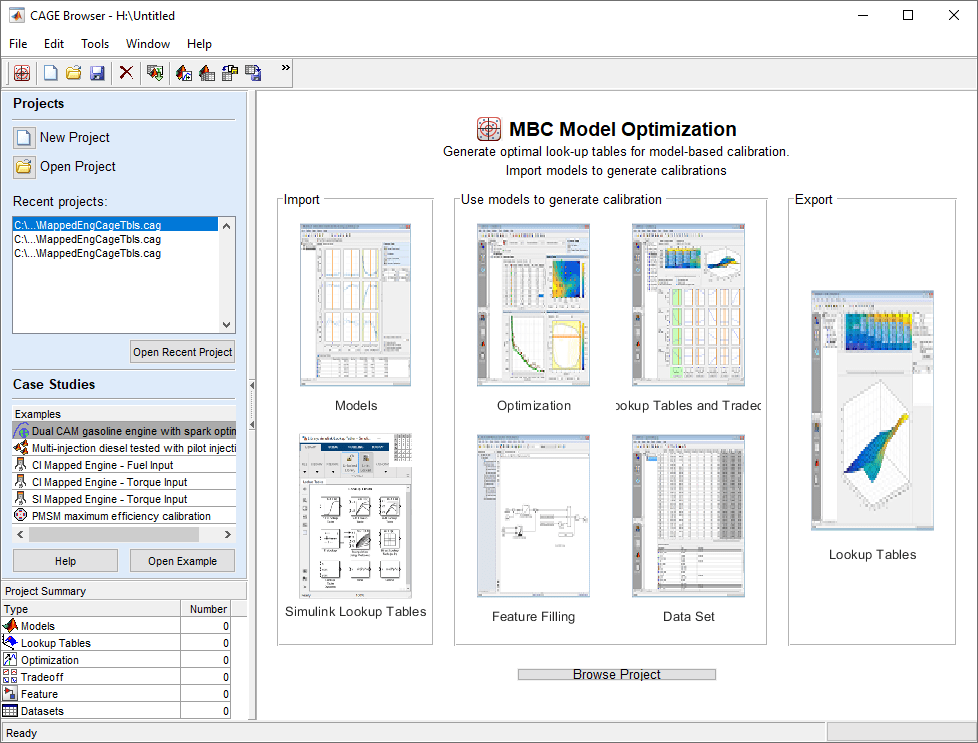Open the File menu
978x743 pixels.
[18, 44]
